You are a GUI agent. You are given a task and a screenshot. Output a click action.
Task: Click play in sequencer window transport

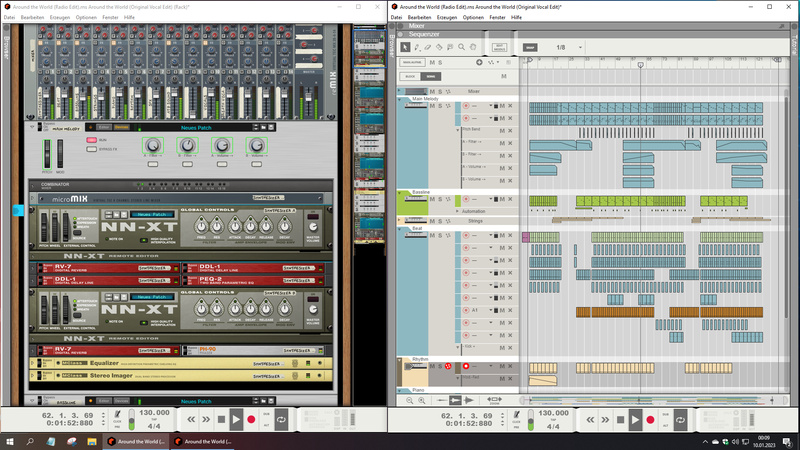coord(635,420)
